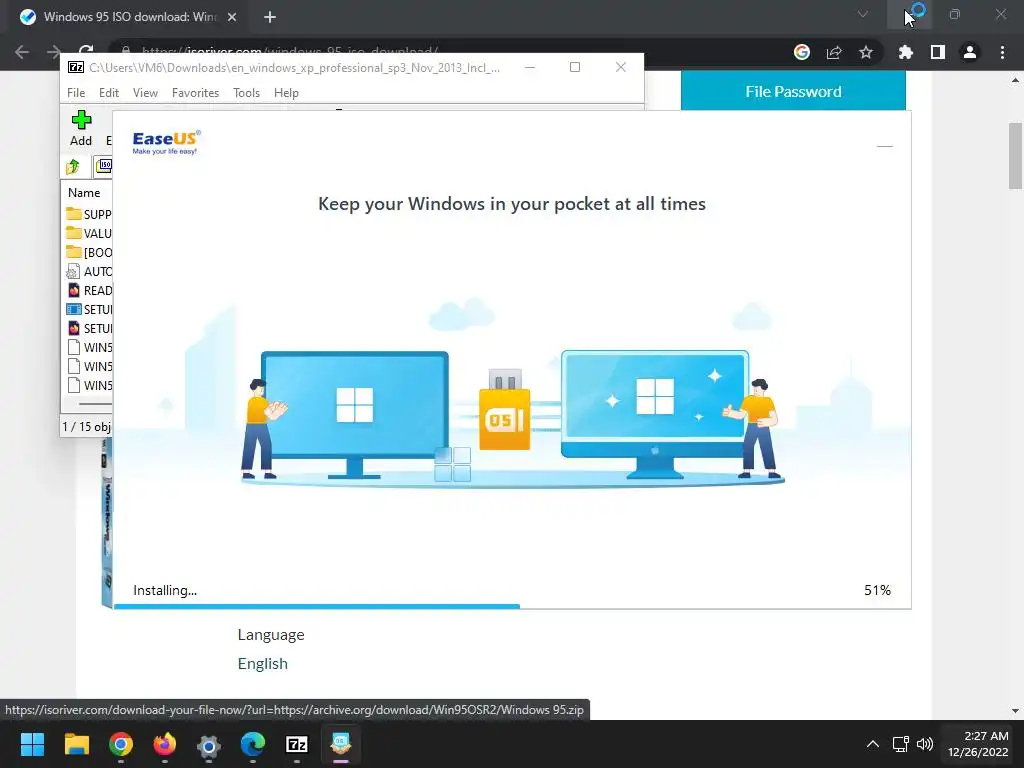Select the [BOO folder in 7-Zip list

coord(89,252)
